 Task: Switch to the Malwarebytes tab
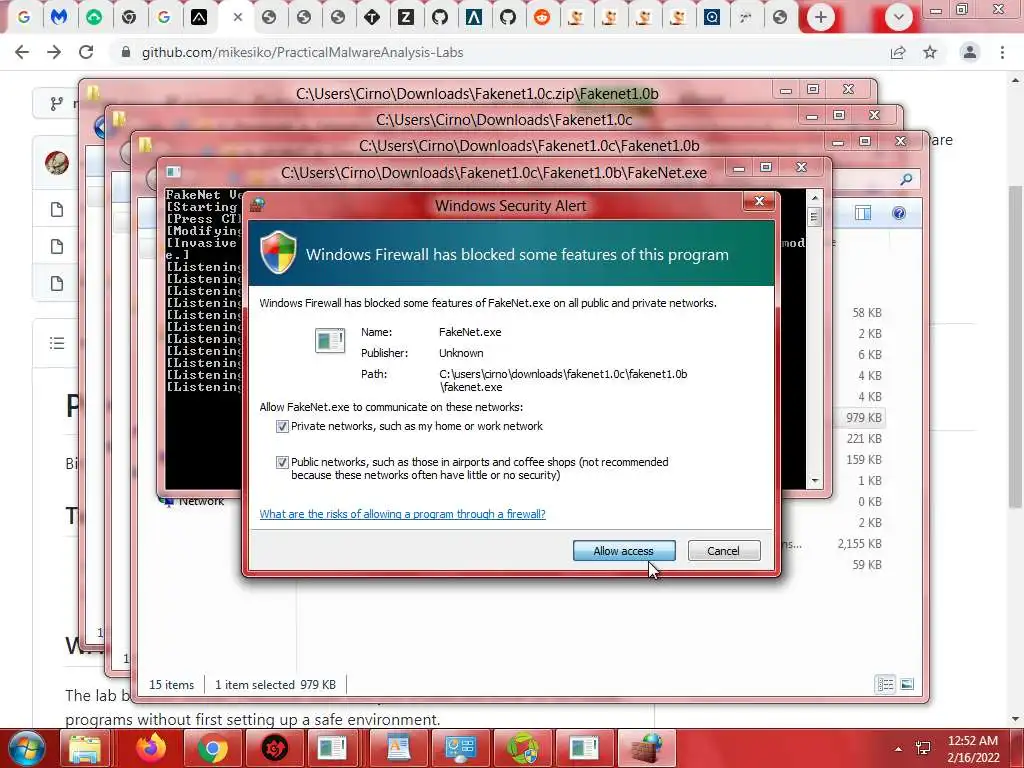click(59, 17)
